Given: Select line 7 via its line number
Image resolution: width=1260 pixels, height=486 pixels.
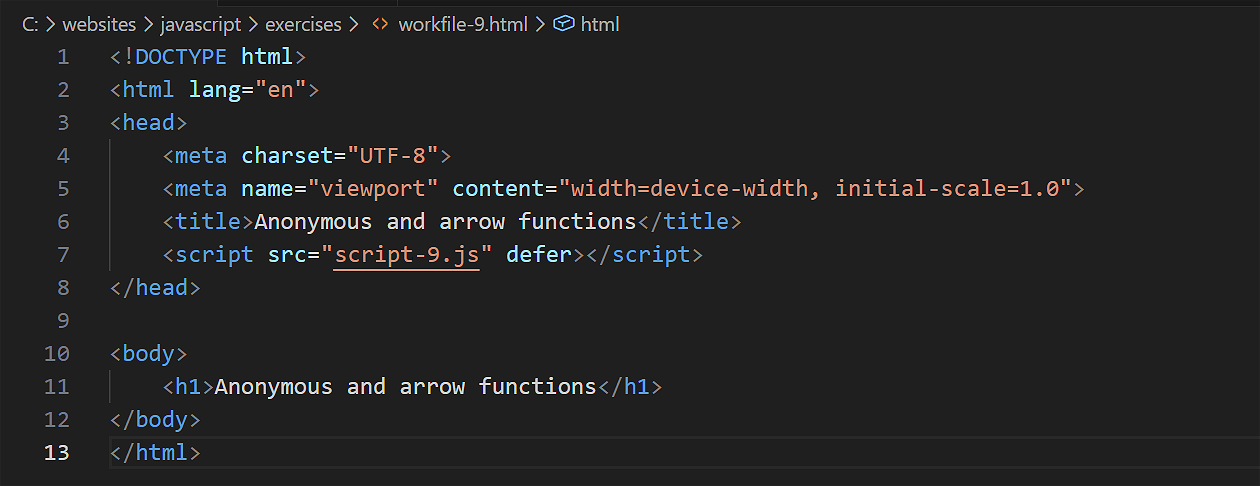Looking at the screenshot, I should [63, 255].
